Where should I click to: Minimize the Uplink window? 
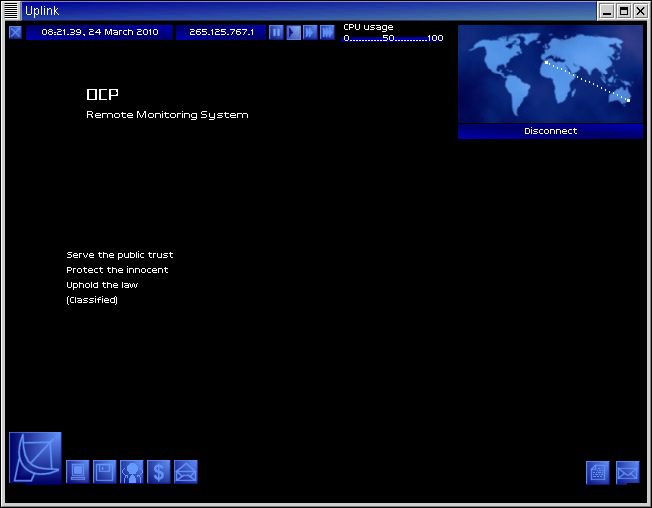point(607,11)
